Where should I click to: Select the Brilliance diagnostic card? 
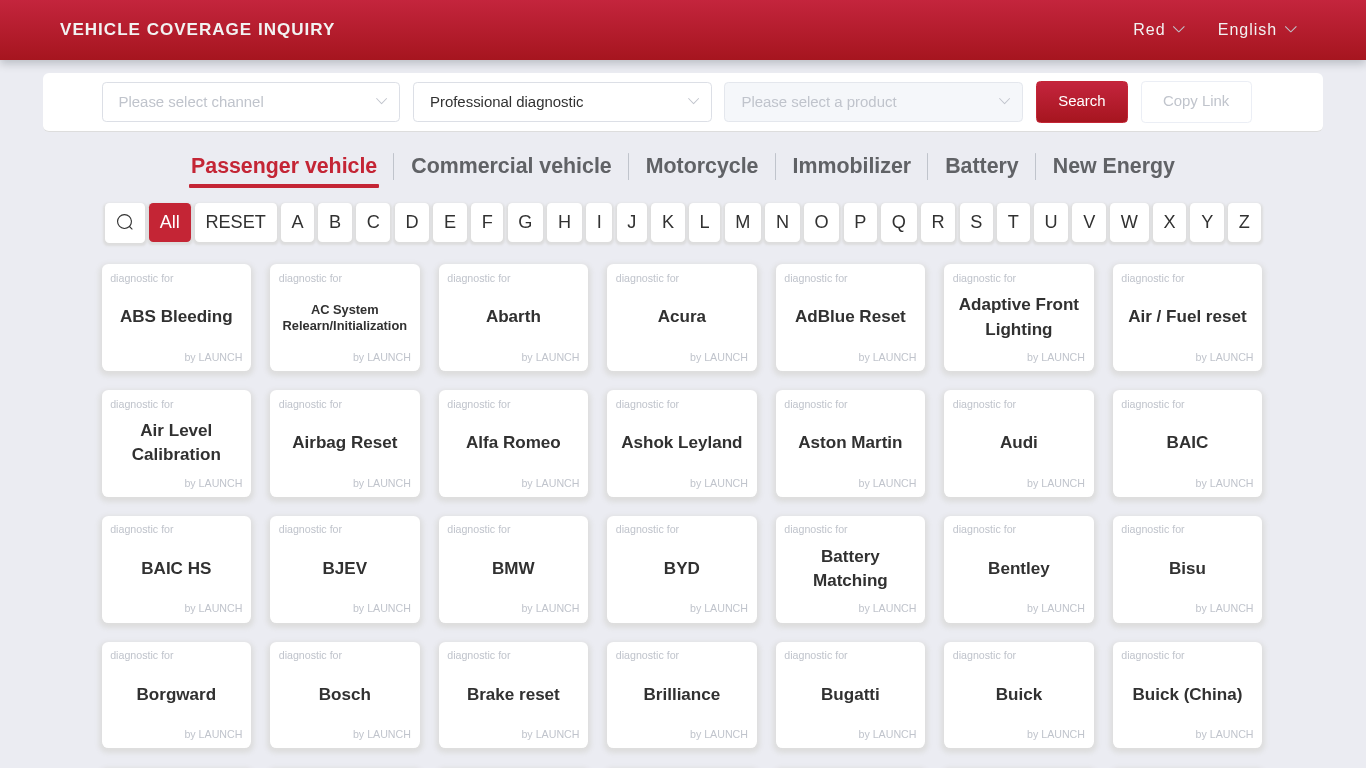click(x=682, y=695)
